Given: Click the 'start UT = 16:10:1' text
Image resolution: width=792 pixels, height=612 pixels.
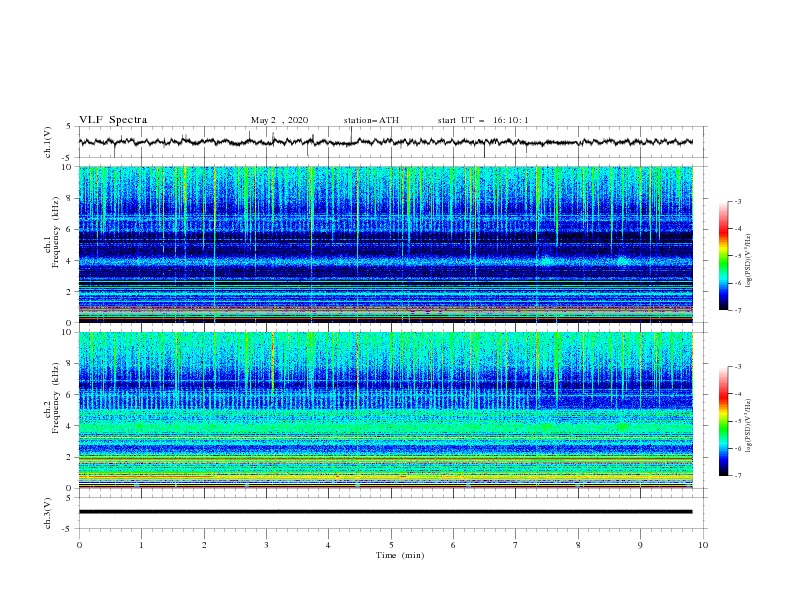Looking at the screenshot, I should click(x=483, y=120).
